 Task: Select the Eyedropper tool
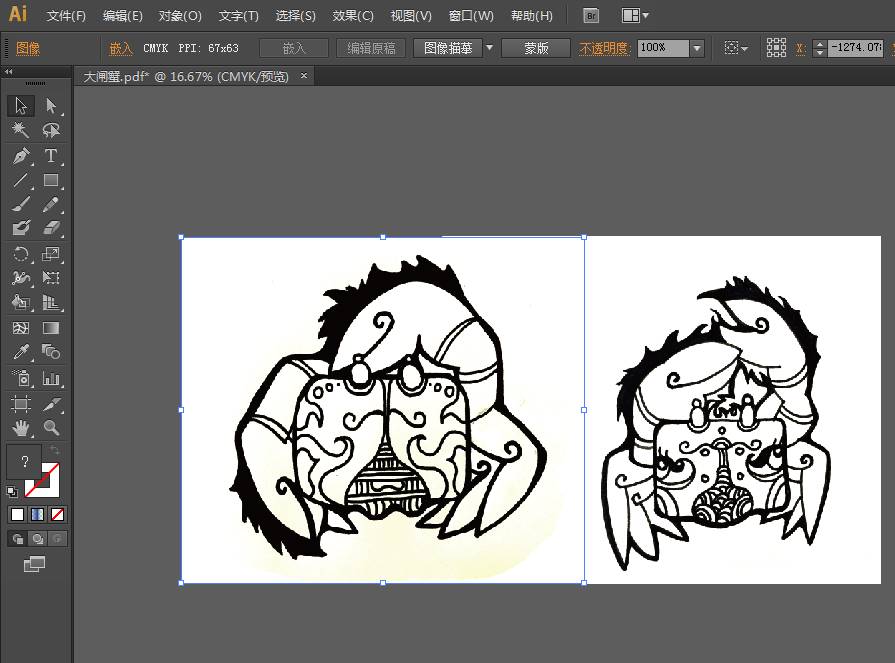click(x=21, y=352)
